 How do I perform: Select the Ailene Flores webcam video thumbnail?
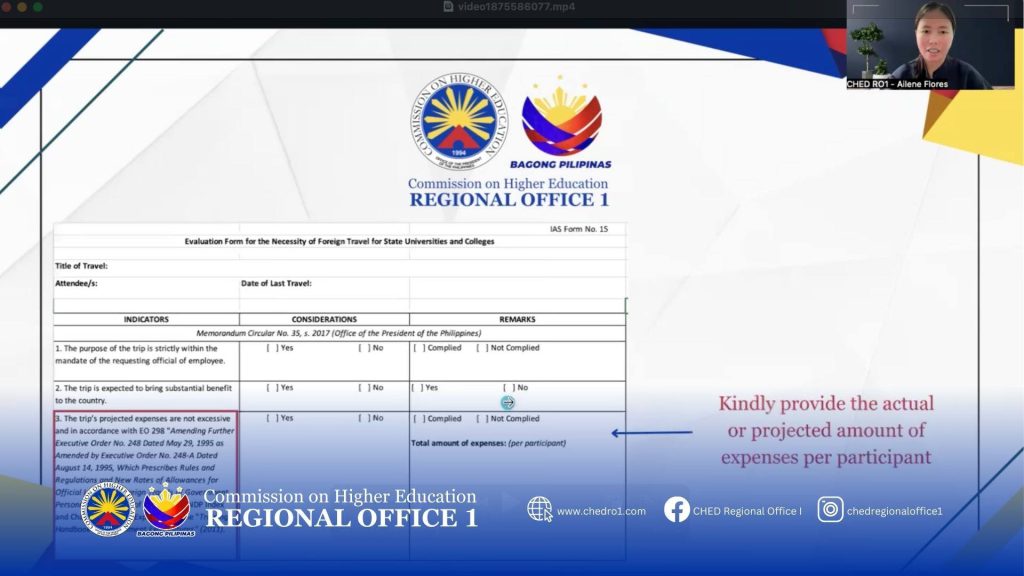click(x=930, y=44)
